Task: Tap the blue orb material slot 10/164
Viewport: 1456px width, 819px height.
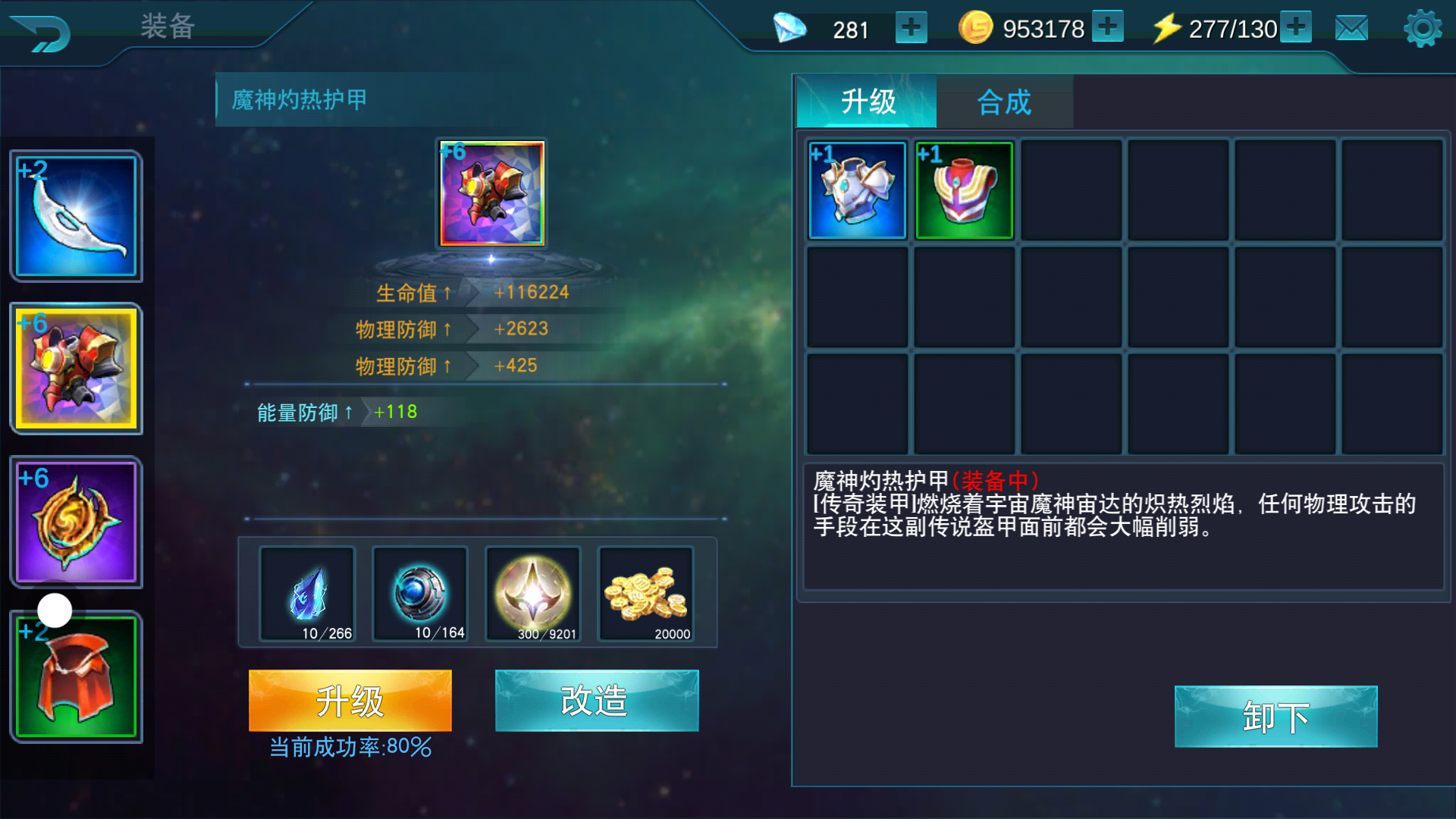Action: (419, 594)
